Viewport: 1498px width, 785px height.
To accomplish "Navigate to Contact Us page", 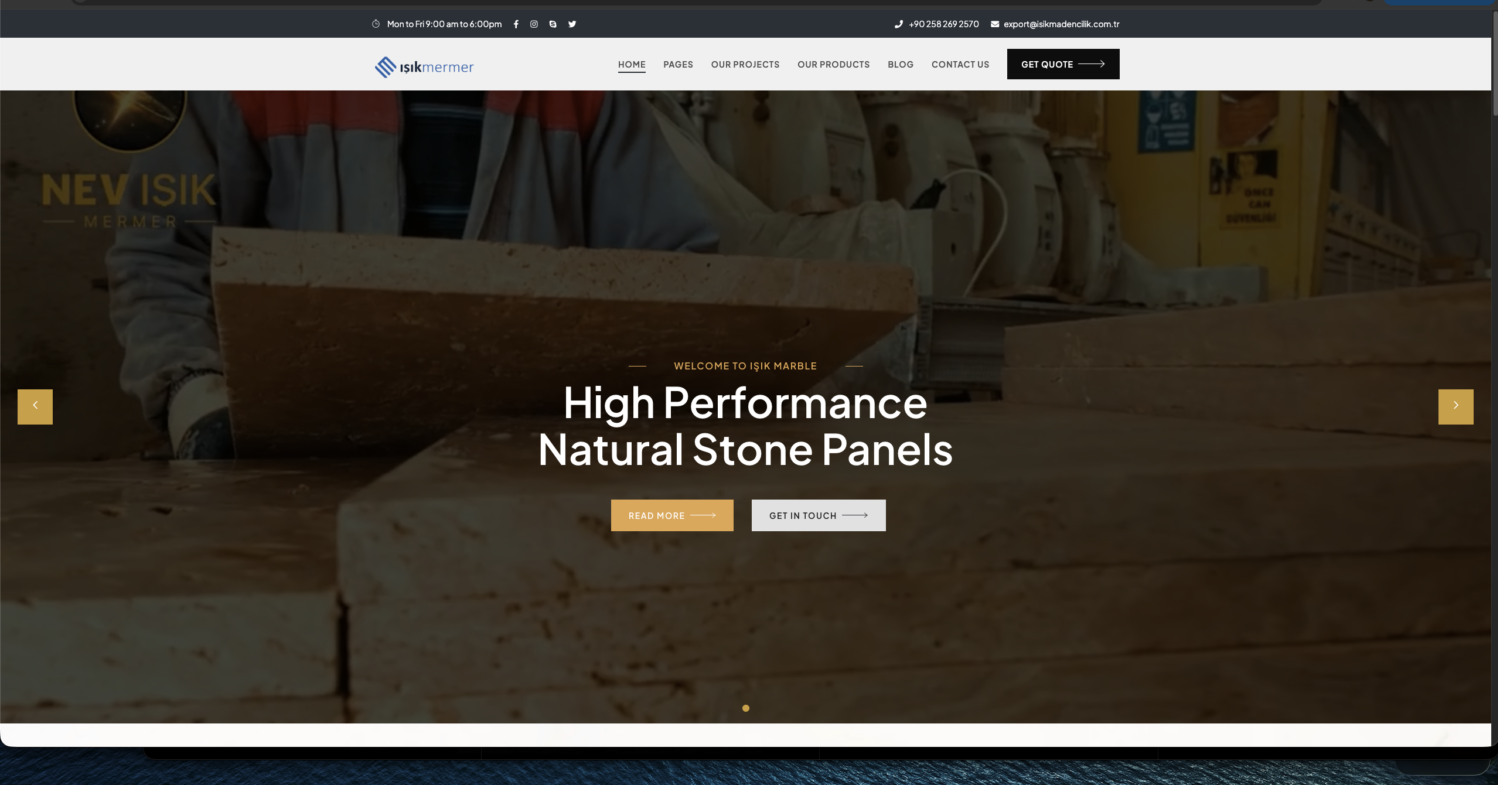I will pyautogui.click(x=960, y=64).
